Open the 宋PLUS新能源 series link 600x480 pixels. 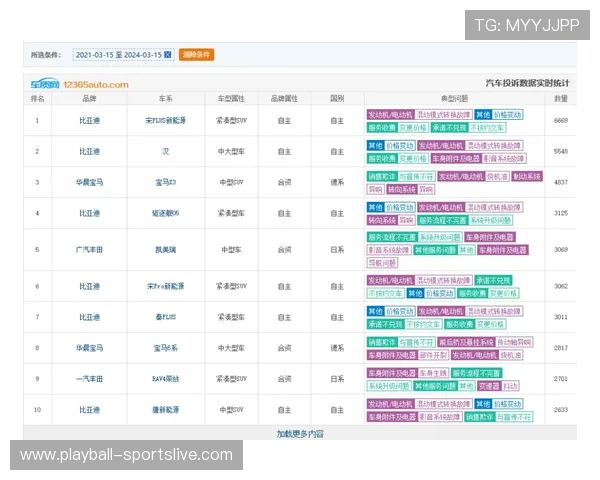pos(166,121)
